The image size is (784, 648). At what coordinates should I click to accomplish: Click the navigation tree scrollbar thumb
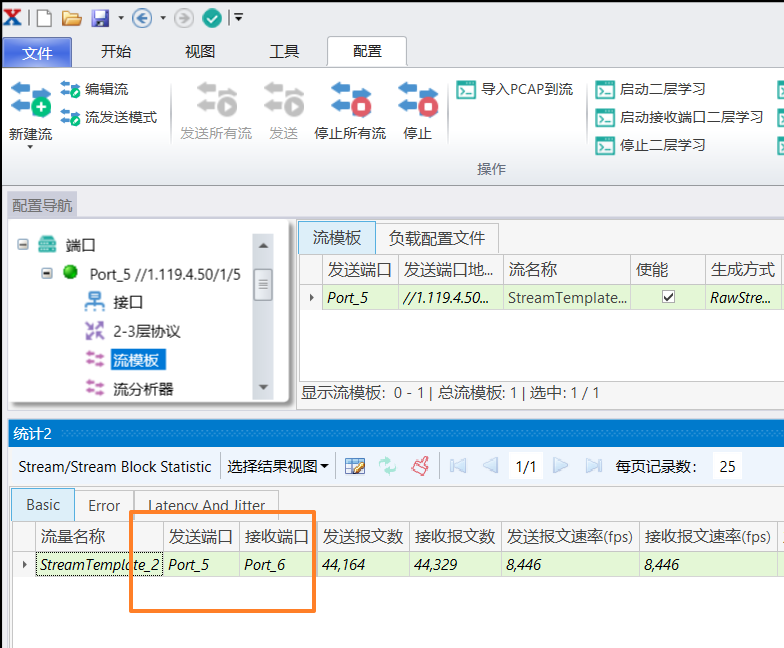tap(263, 284)
